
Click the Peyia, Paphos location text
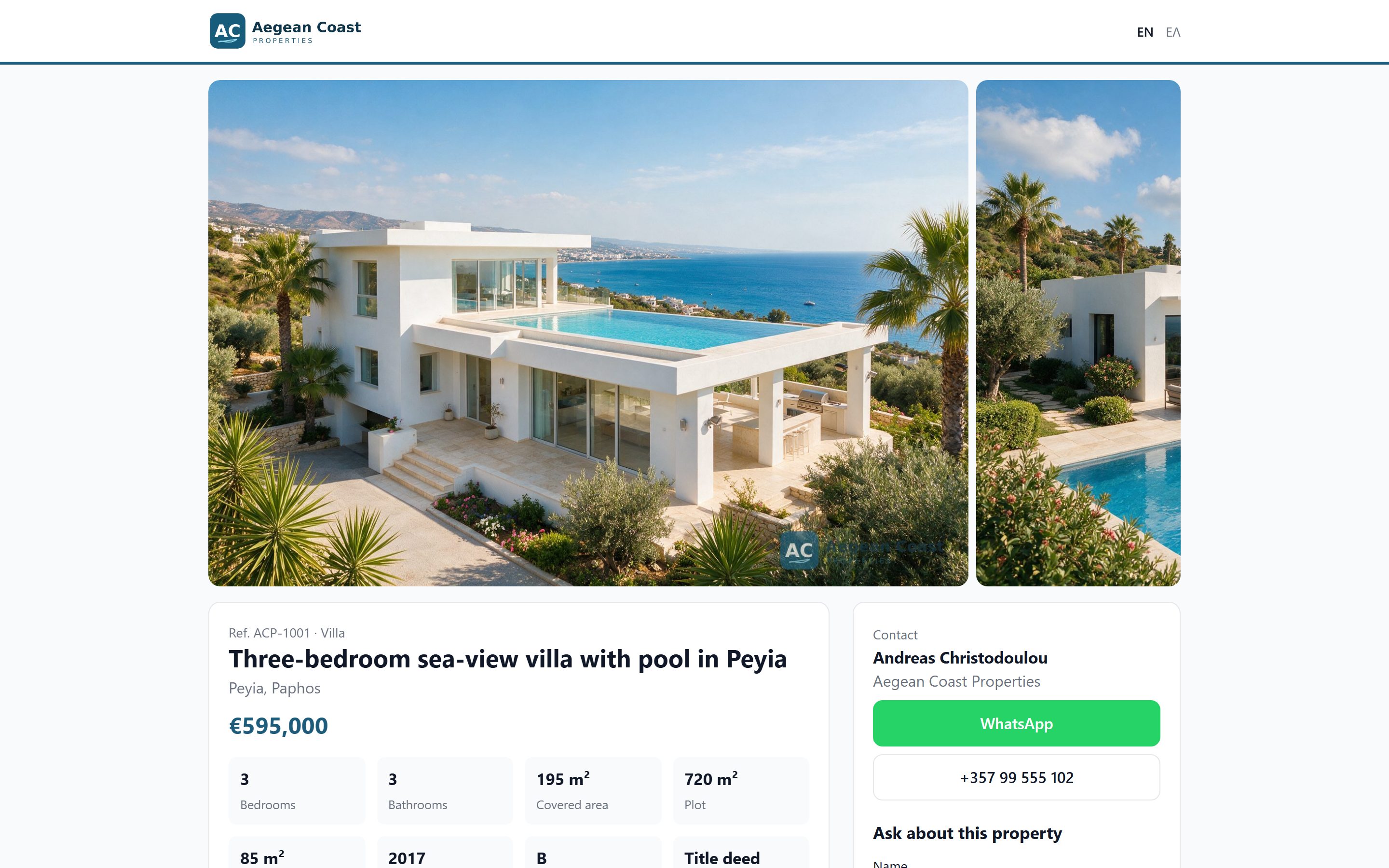pyautogui.click(x=274, y=688)
